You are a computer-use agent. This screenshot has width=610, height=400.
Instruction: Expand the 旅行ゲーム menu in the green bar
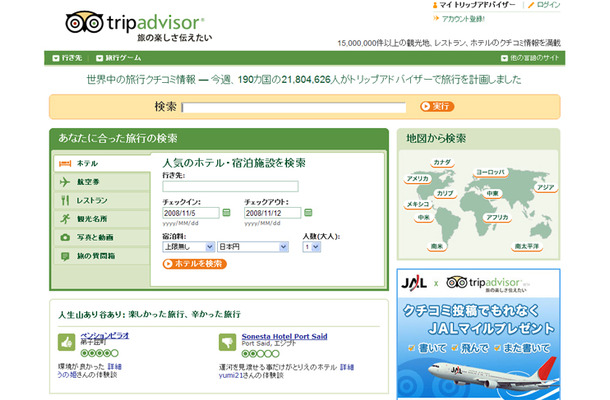pyautogui.click(x=119, y=58)
